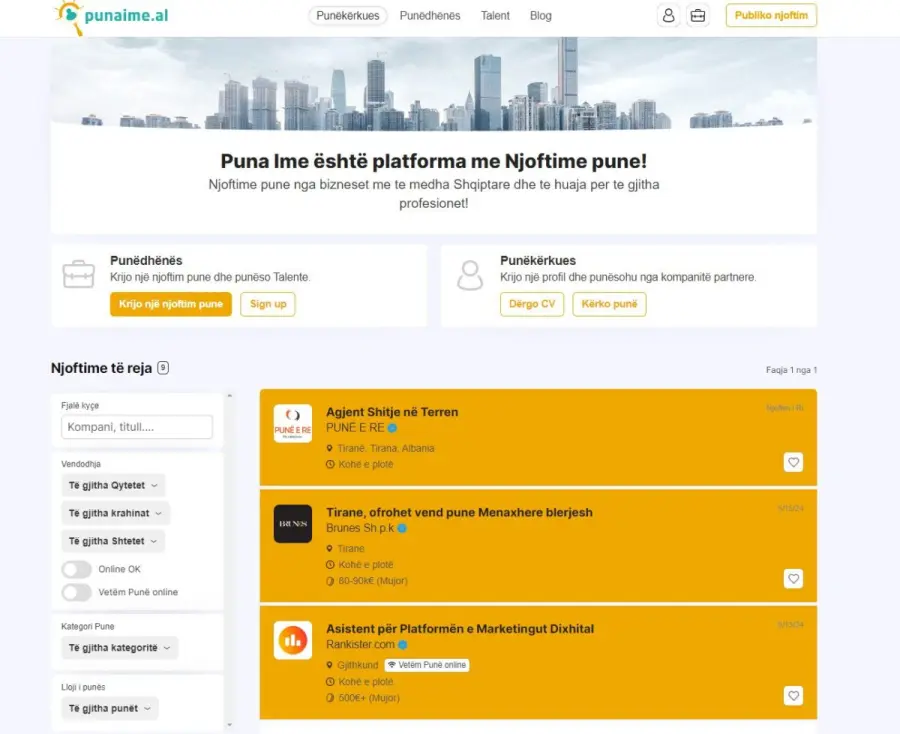Click the briefcase icon in the top bar
This screenshot has width=900, height=734.
[697, 16]
